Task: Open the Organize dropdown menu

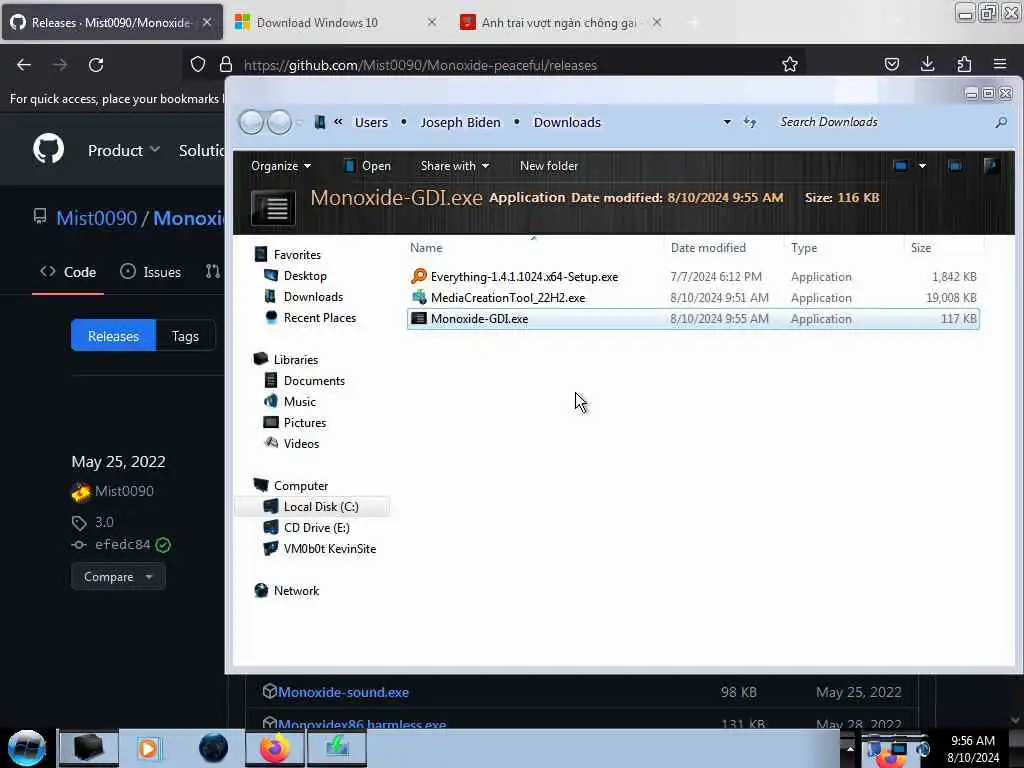Action: click(281, 166)
